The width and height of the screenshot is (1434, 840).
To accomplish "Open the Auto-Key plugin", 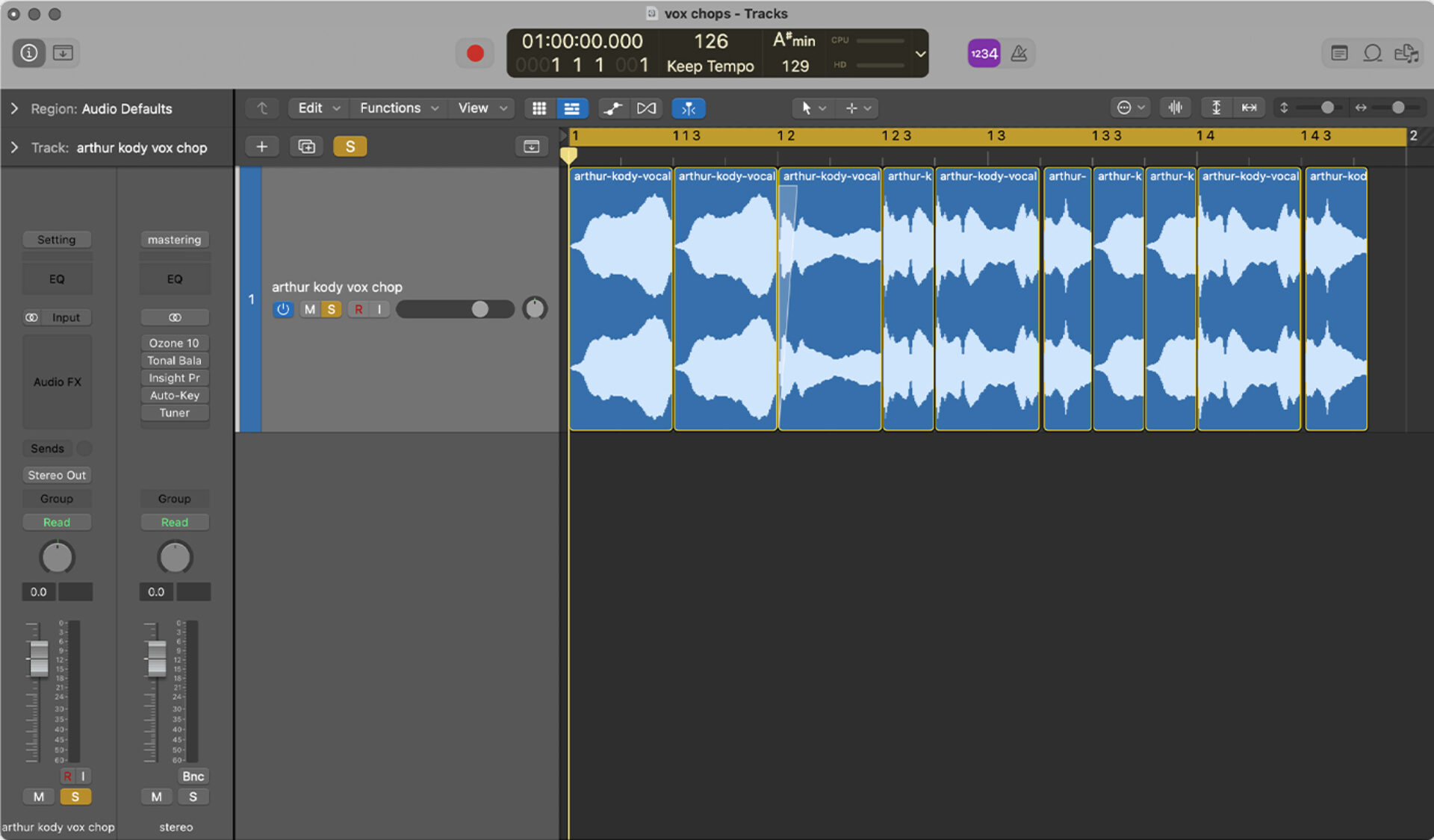I will coord(174,395).
